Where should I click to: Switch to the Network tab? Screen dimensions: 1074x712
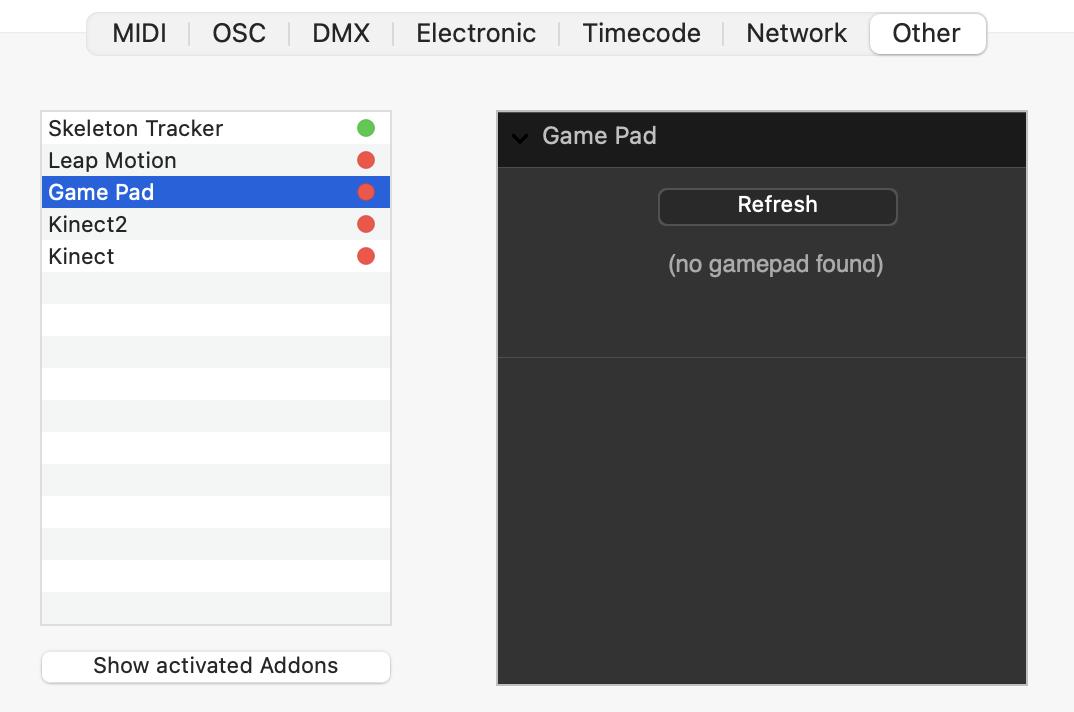[796, 33]
